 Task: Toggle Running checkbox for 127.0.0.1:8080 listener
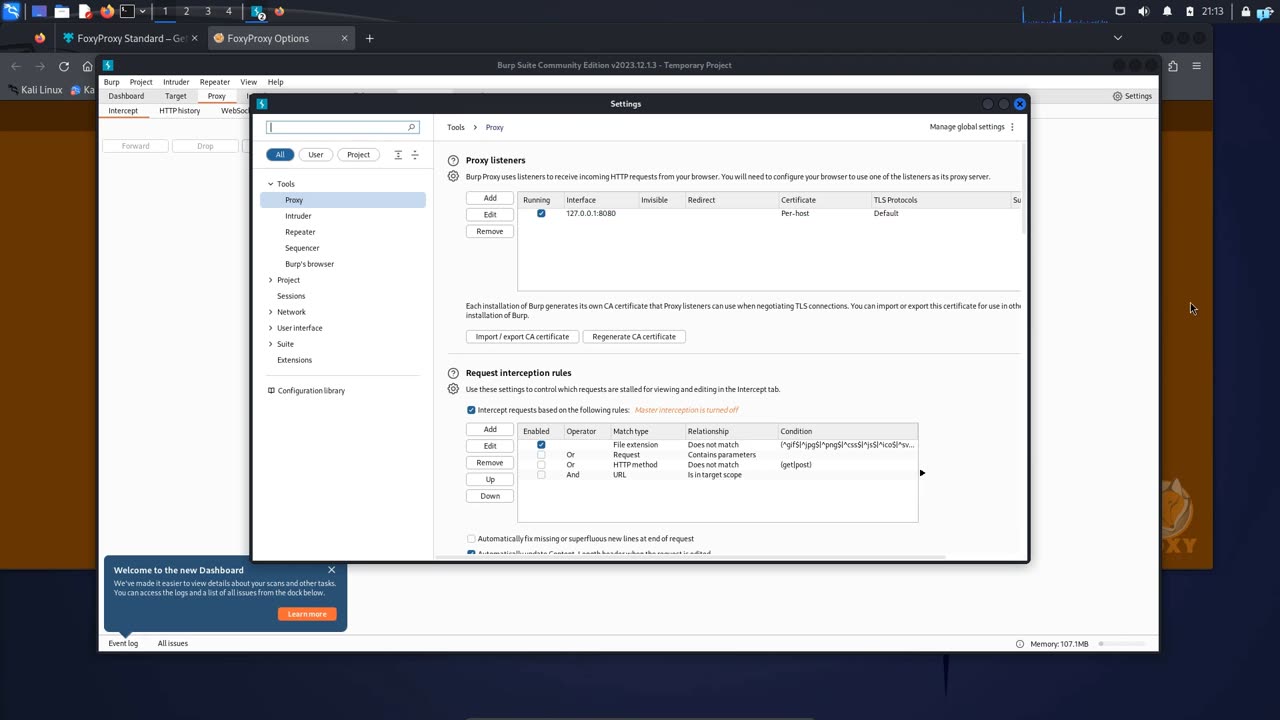tap(541, 213)
